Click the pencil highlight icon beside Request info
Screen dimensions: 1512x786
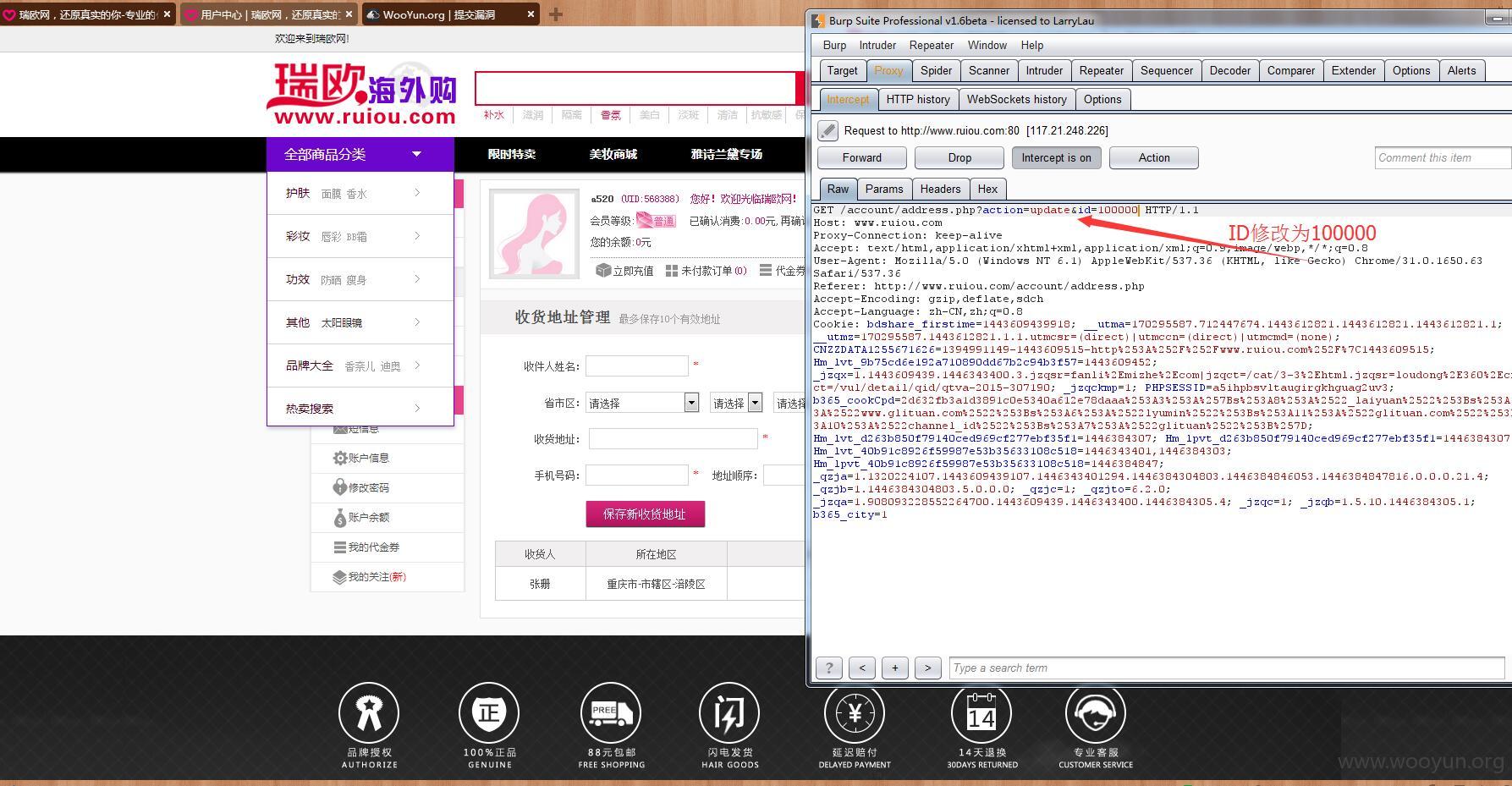828,130
